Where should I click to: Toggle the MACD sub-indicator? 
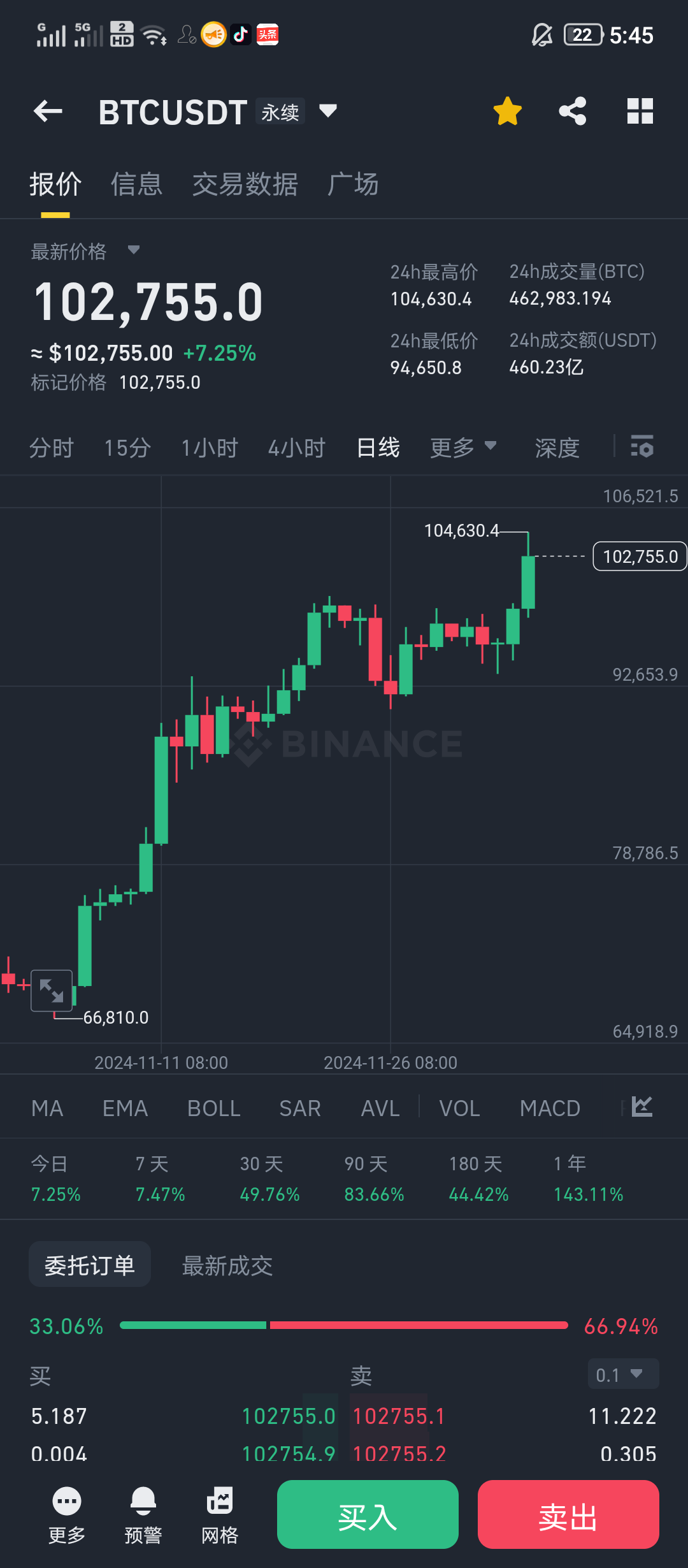click(550, 1108)
